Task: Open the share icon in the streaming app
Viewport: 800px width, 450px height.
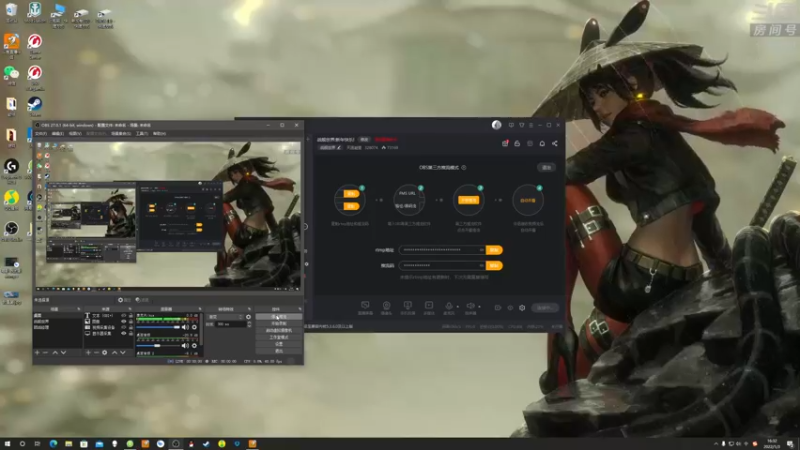Action: coord(555,143)
